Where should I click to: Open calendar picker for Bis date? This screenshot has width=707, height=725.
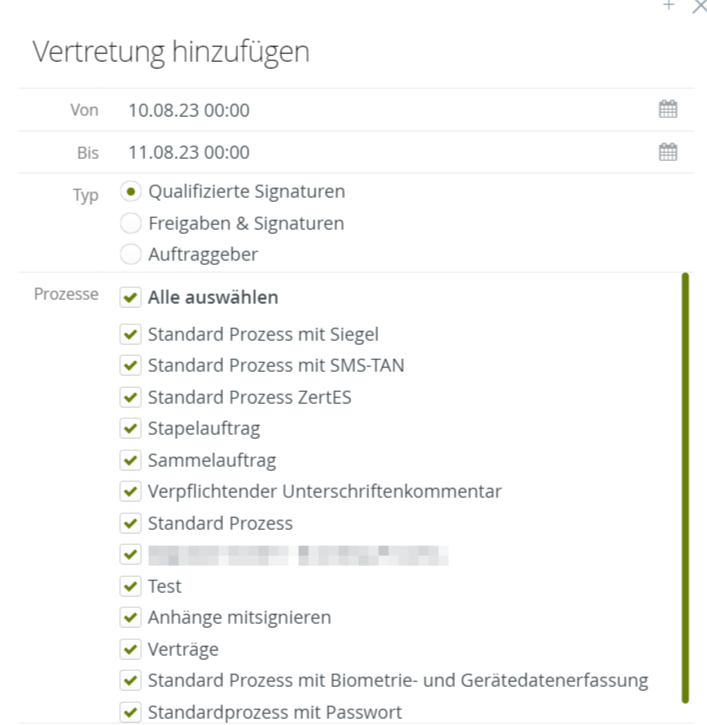click(x=668, y=152)
